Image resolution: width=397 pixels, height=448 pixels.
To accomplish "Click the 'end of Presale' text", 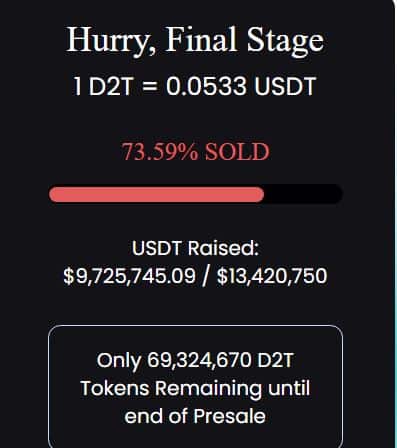I will (x=195, y=416).
